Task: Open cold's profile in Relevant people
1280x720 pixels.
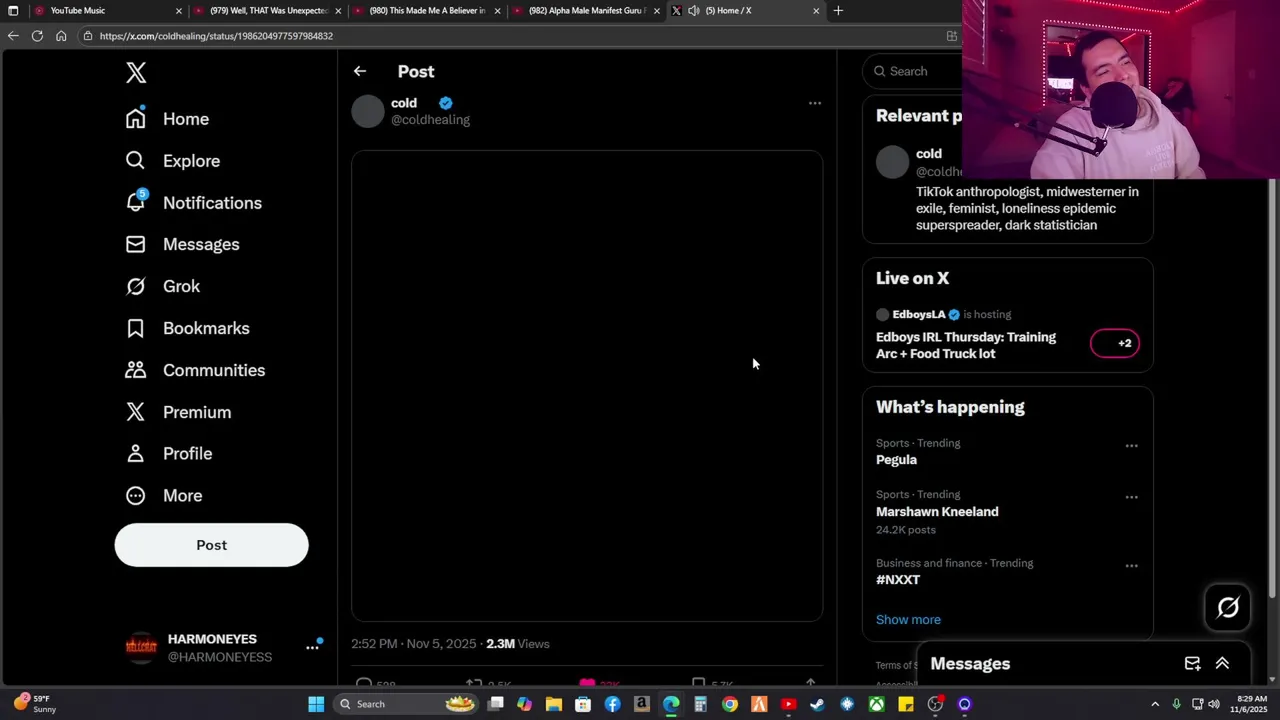Action: 929,154
